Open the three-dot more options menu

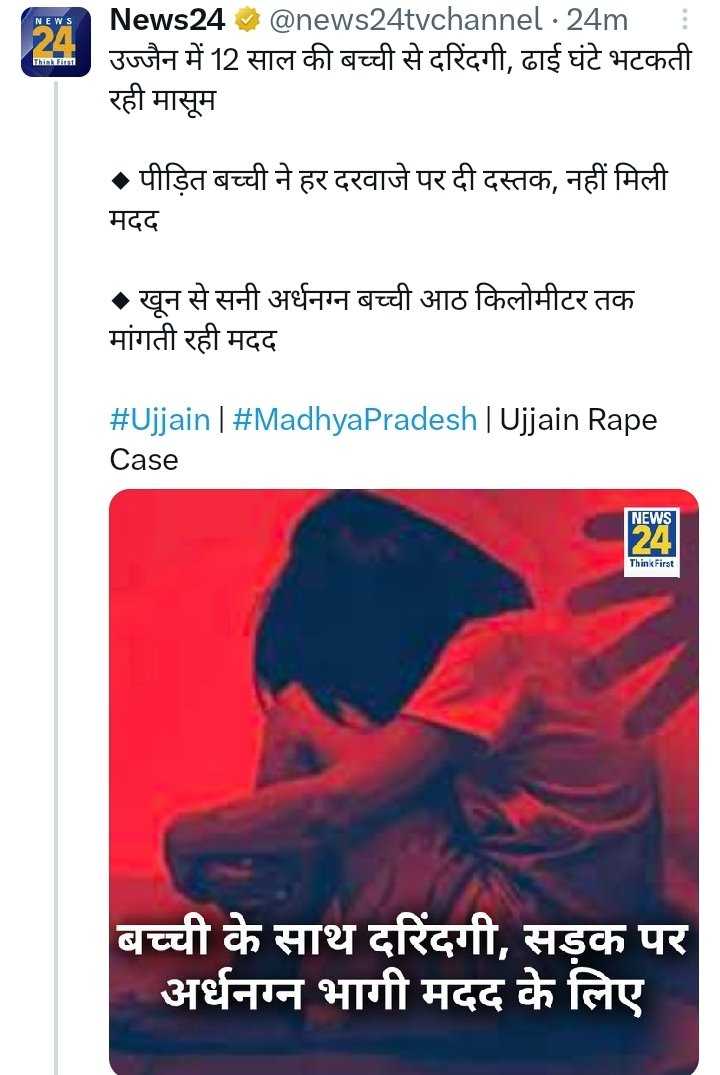(684, 19)
